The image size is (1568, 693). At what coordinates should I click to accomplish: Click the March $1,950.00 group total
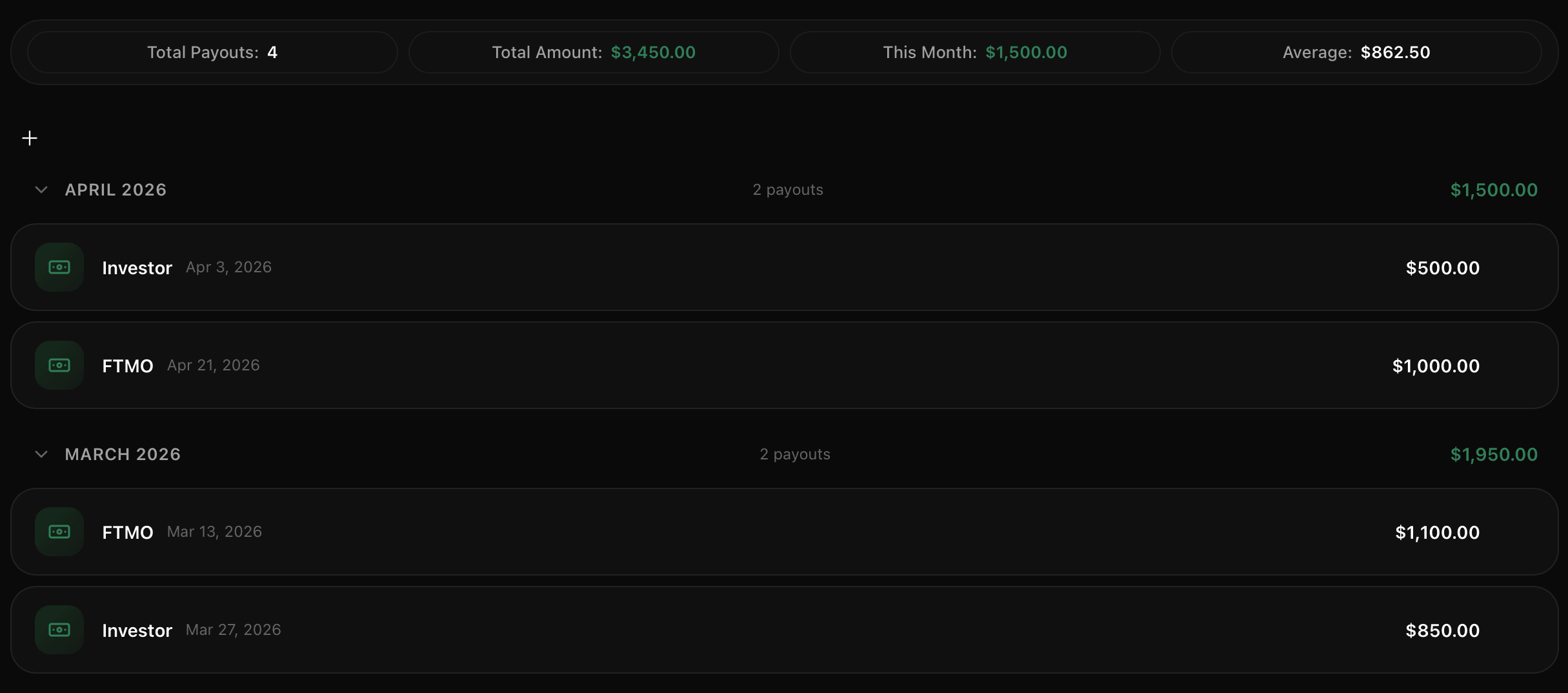[x=1494, y=454]
